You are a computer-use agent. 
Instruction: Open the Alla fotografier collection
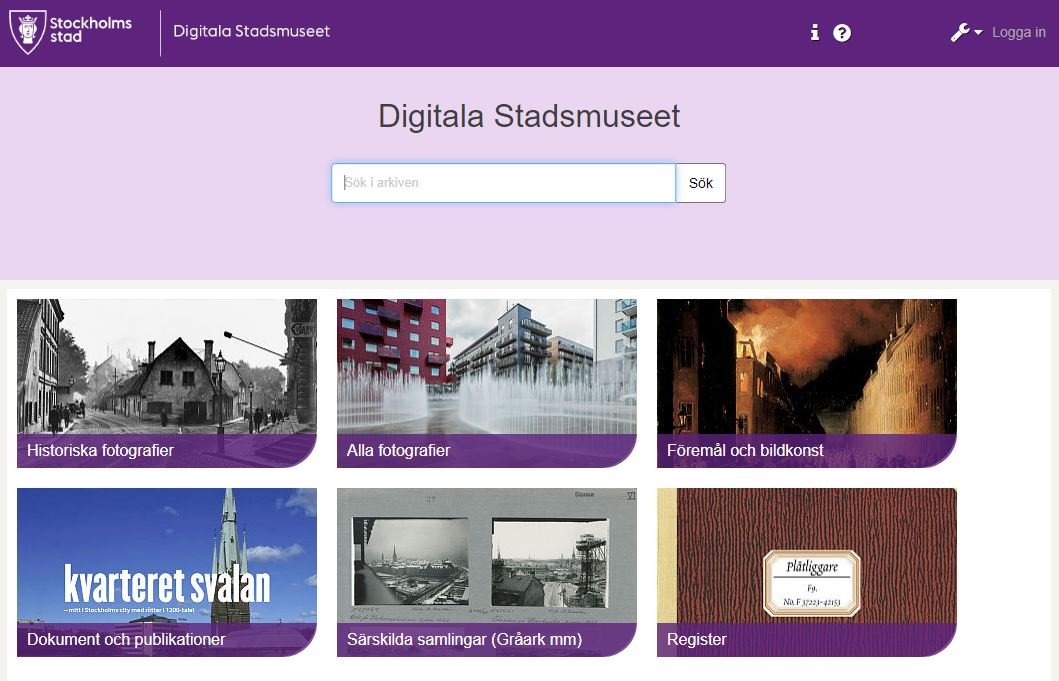[x=487, y=383]
